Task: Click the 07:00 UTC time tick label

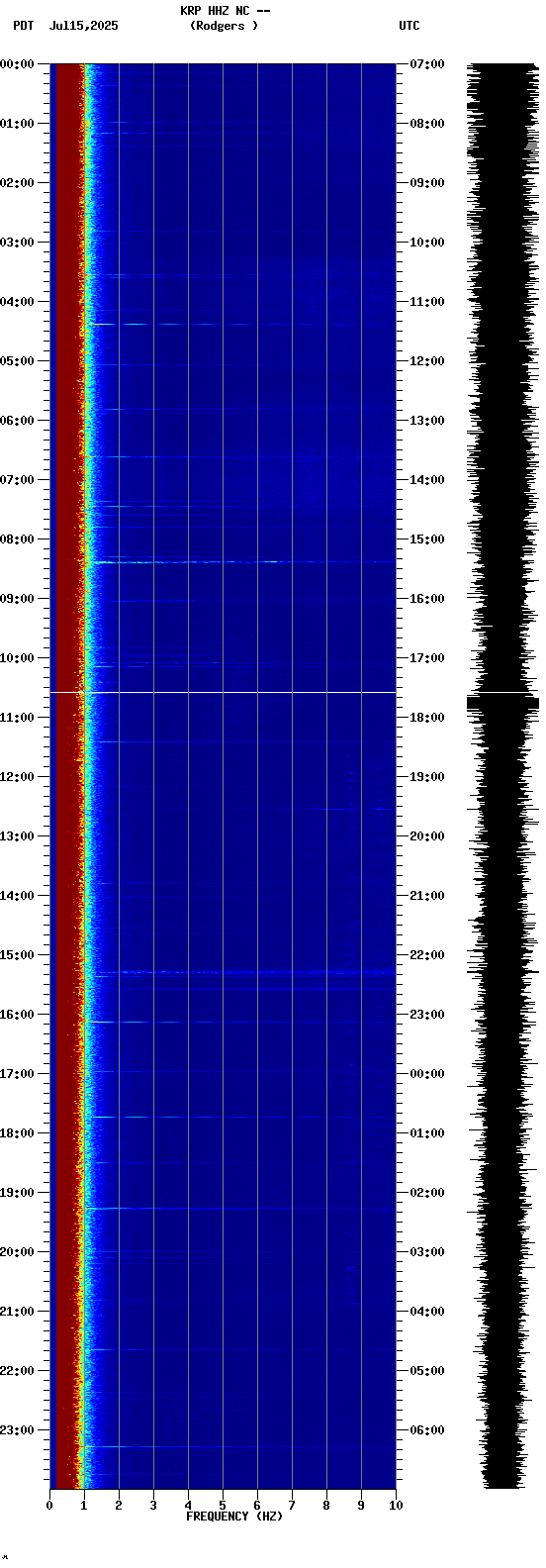Action: tap(427, 64)
